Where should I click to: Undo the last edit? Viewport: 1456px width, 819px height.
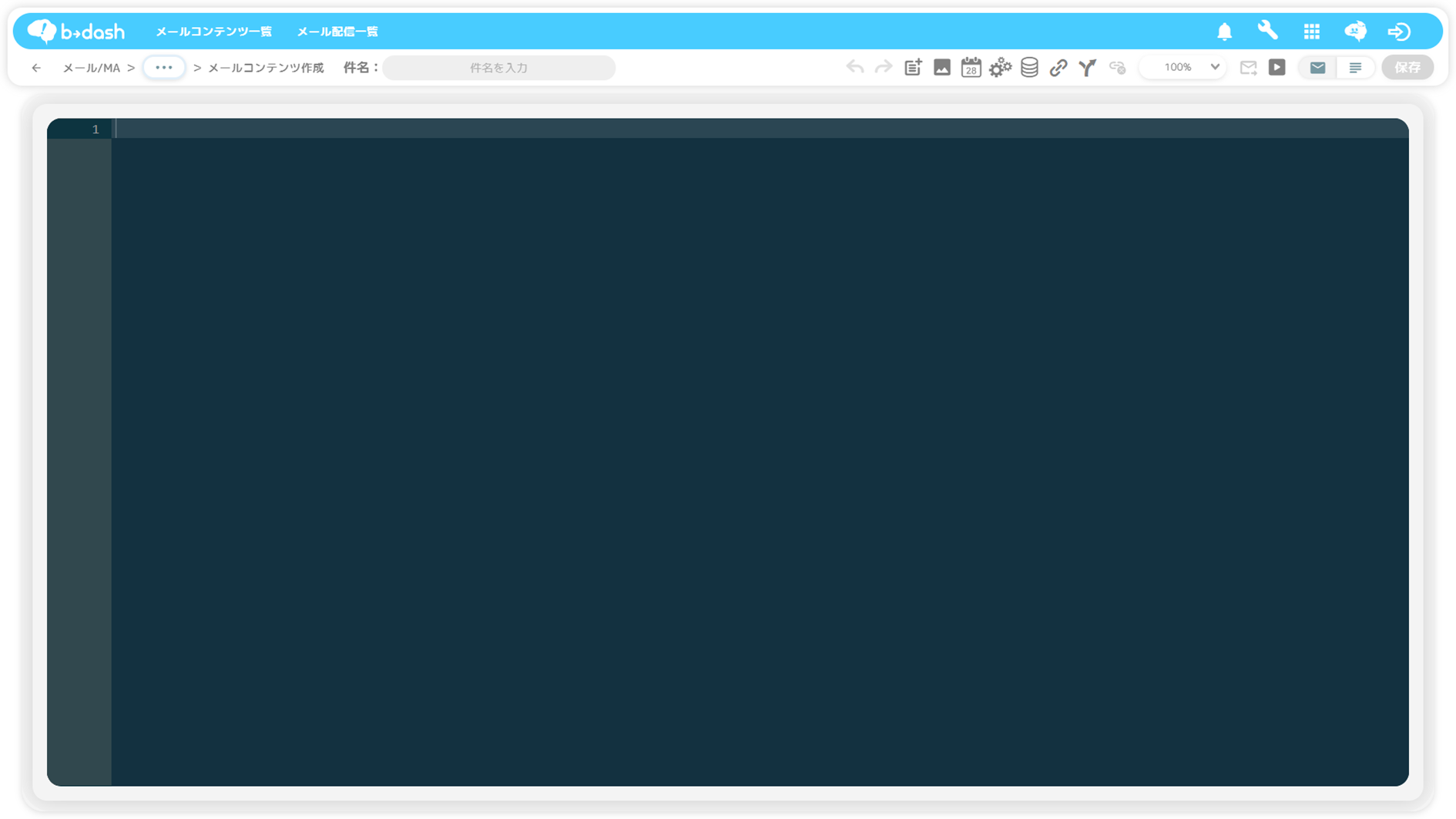point(854,67)
